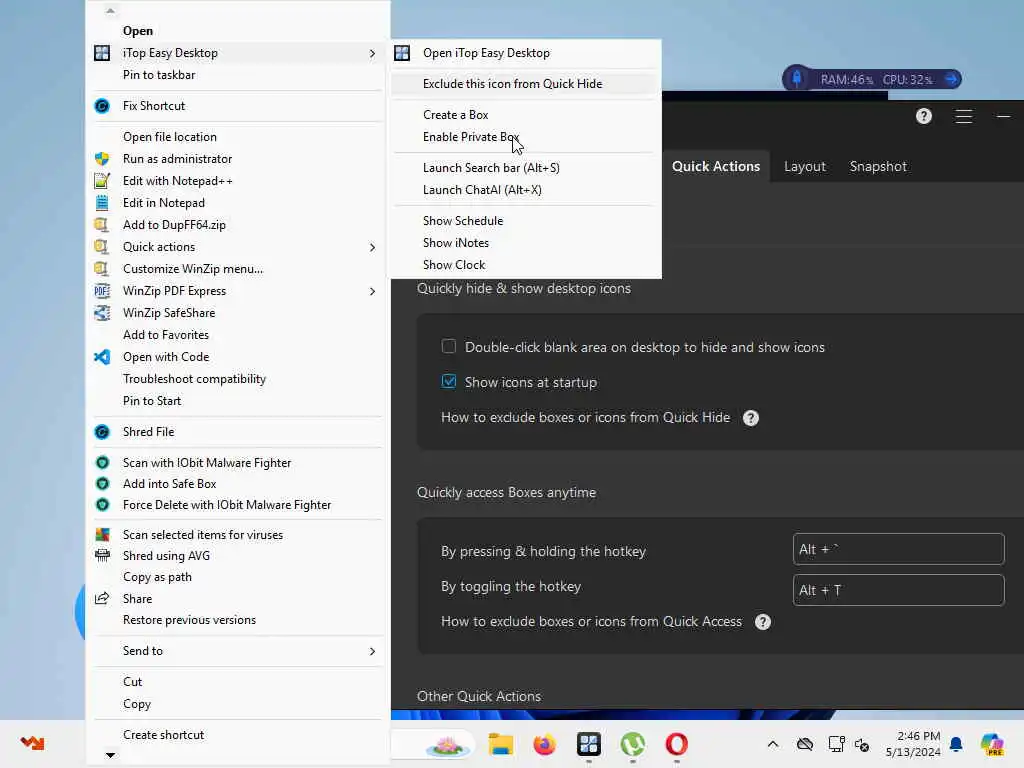Click the Add into Safe Box icon
The height and width of the screenshot is (768, 1024).
coord(103,484)
